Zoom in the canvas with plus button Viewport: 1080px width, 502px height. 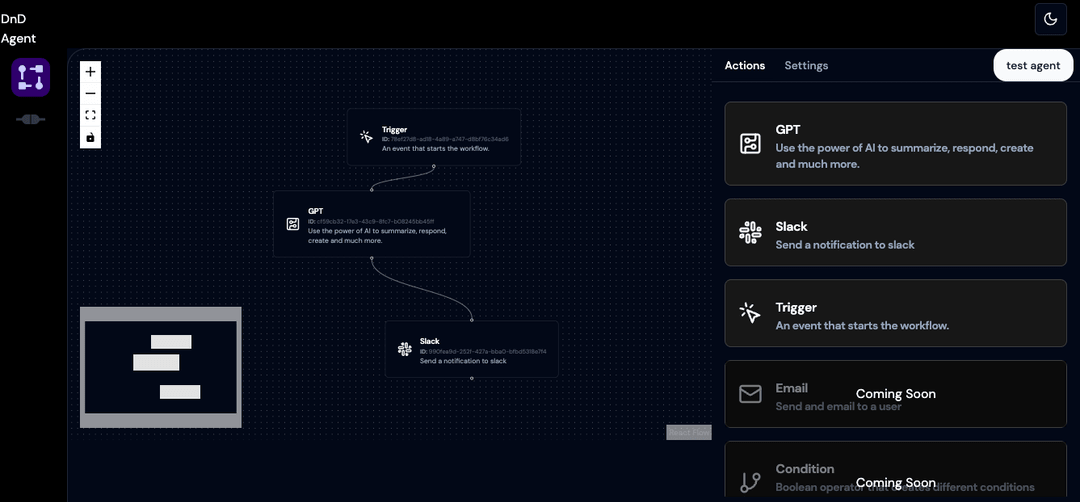[x=90, y=72]
